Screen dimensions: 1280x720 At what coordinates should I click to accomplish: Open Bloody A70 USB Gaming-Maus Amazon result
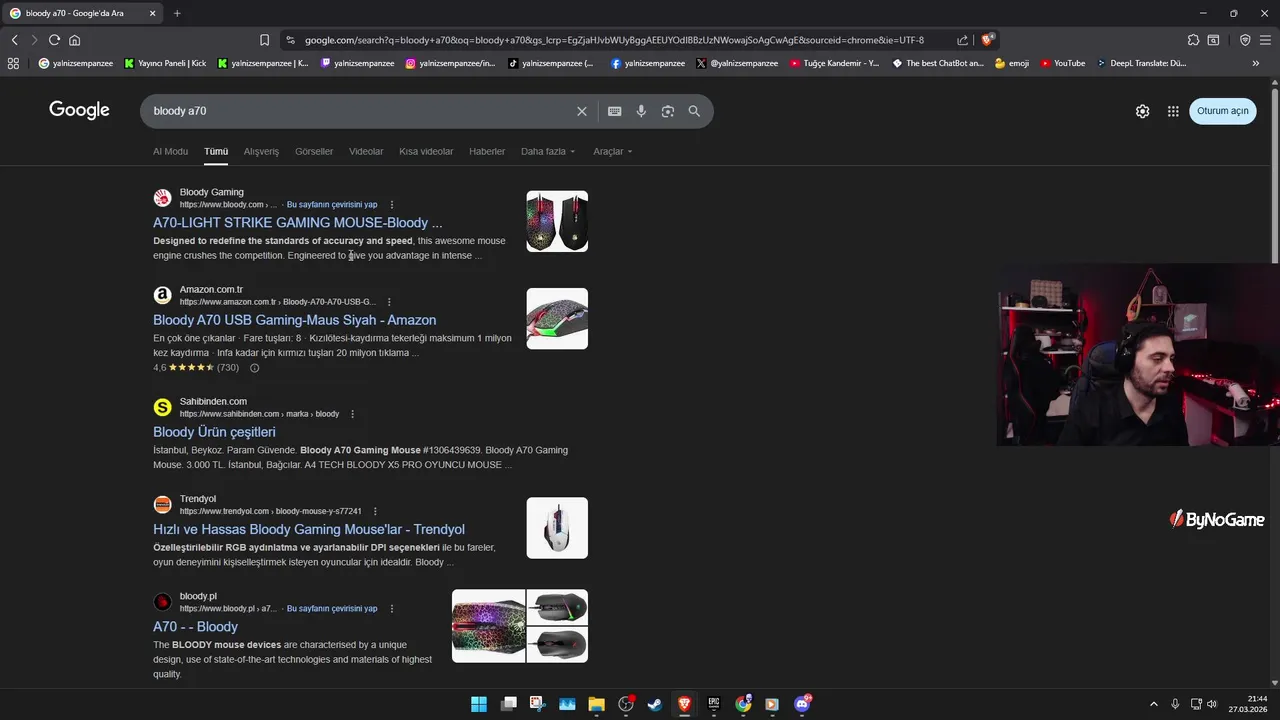click(x=294, y=320)
